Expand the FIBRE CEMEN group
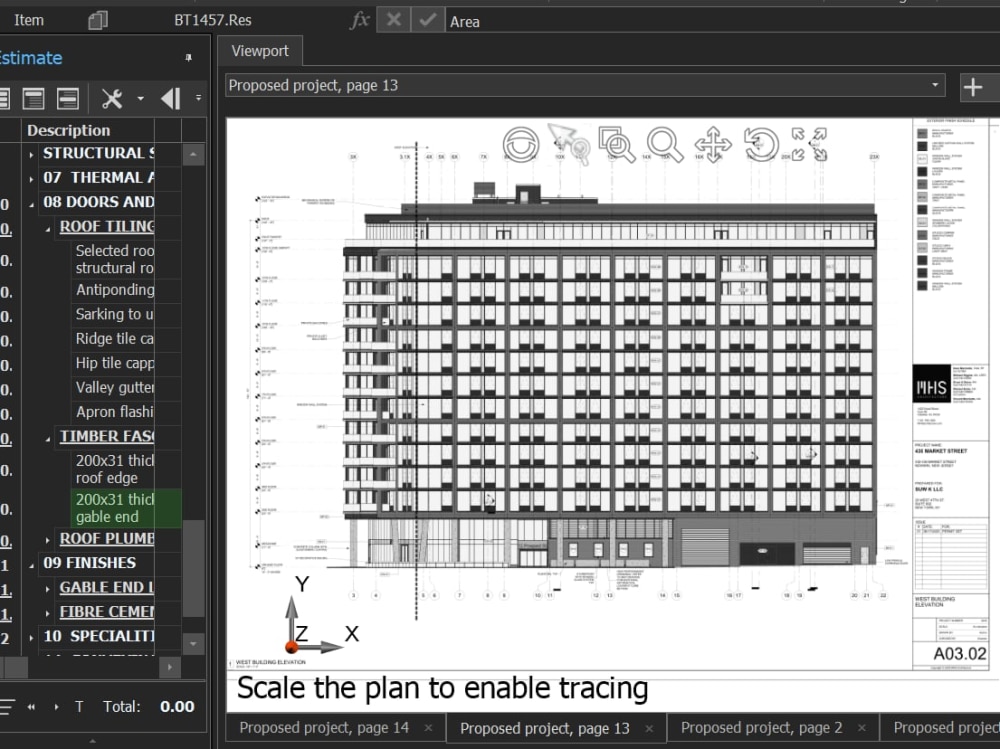The image size is (1000, 749). [48, 613]
